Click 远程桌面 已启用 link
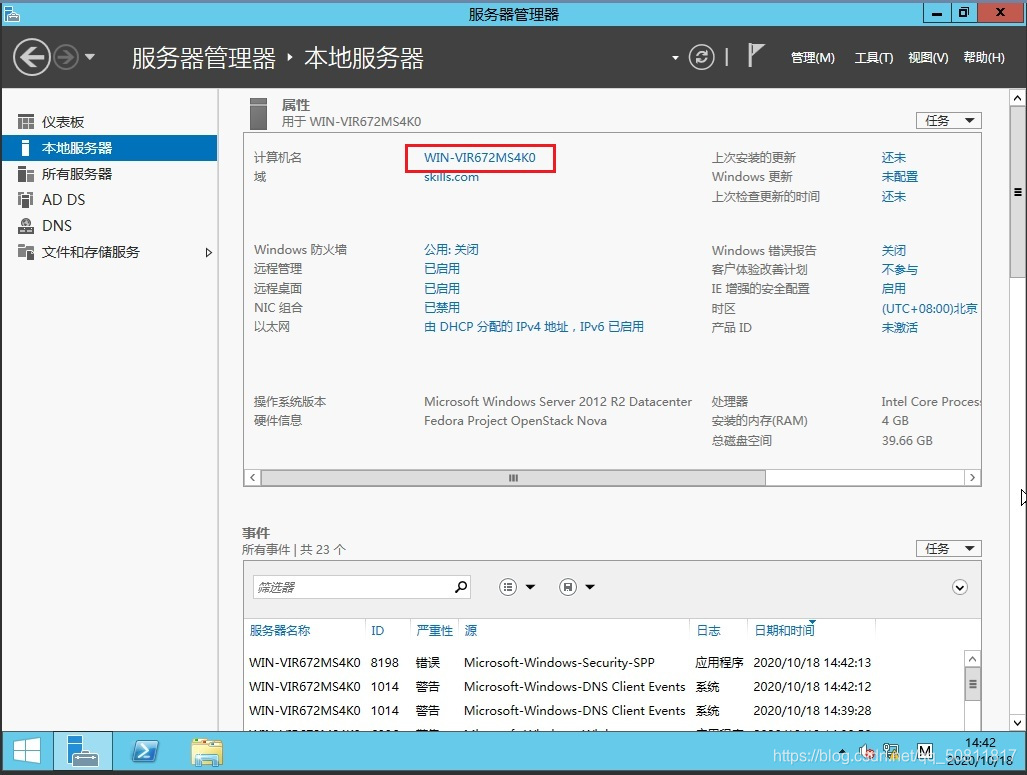Screen dimensions: 1027x775 point(442,288)
